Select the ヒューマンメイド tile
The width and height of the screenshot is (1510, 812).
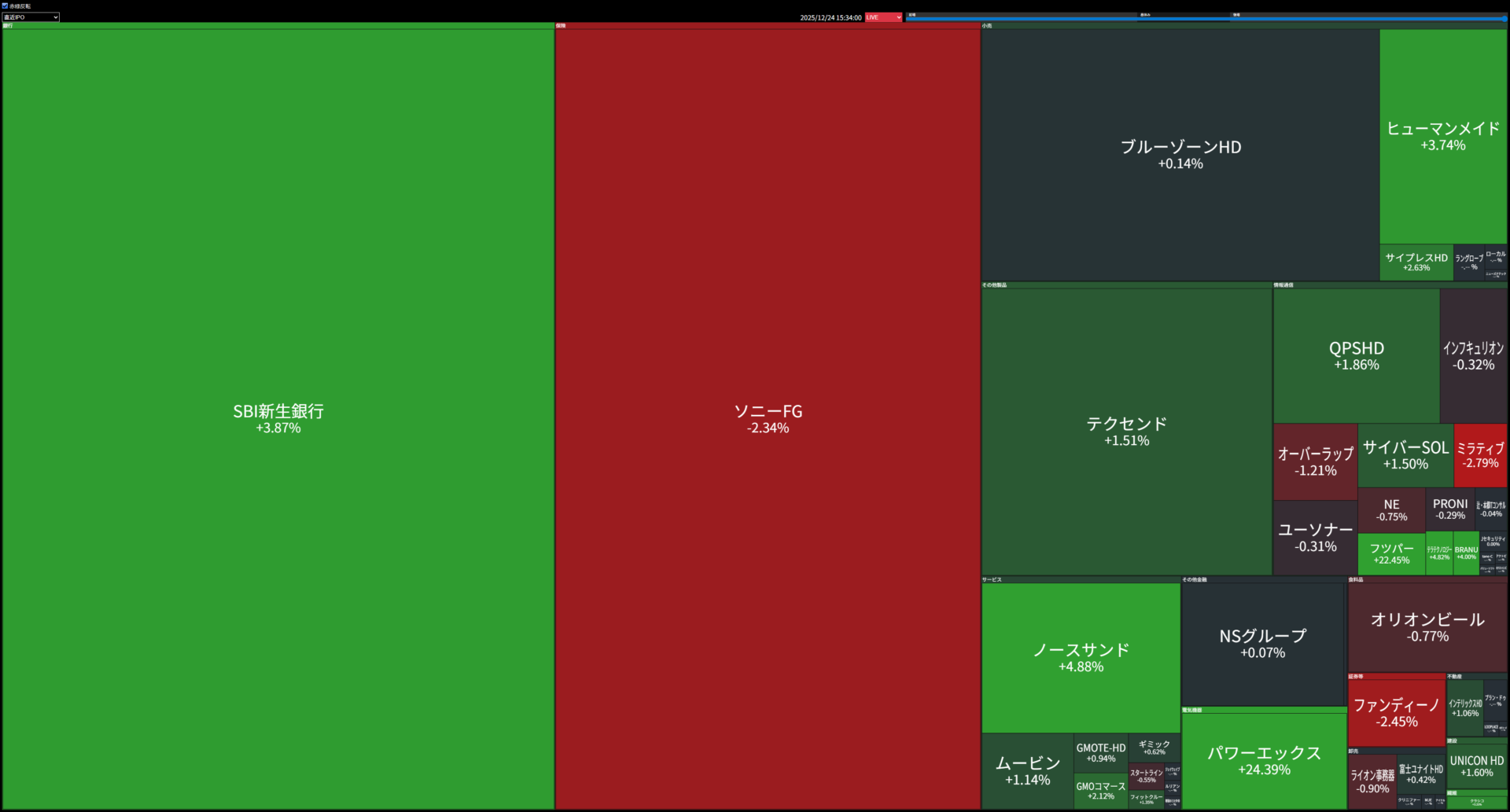coord(1442,135)
